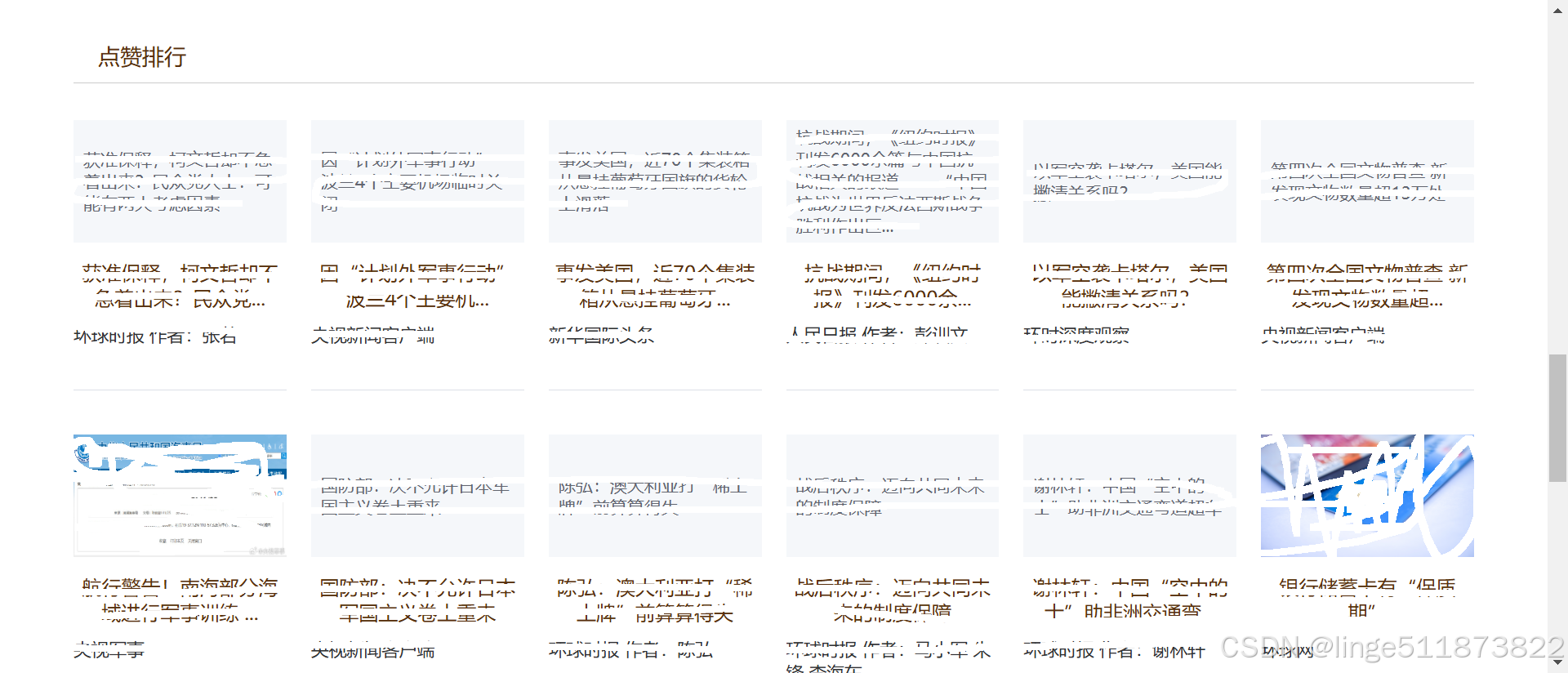Open thumbnail of 谢林轩 空中的士 article

coord(1129,496)
